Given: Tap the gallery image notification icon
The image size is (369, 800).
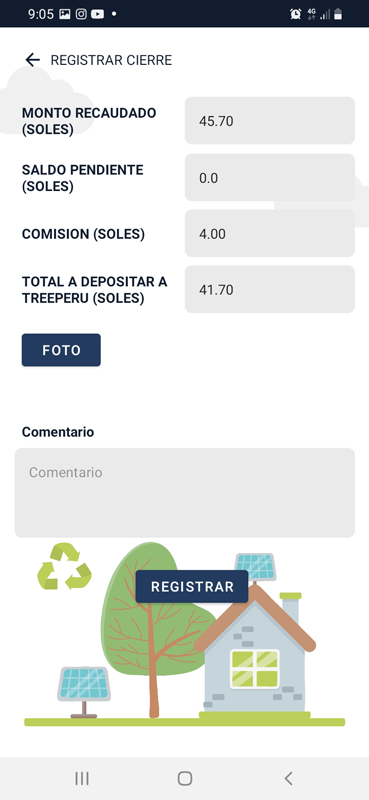Looking at the screenshot, I should coord(64,14).
